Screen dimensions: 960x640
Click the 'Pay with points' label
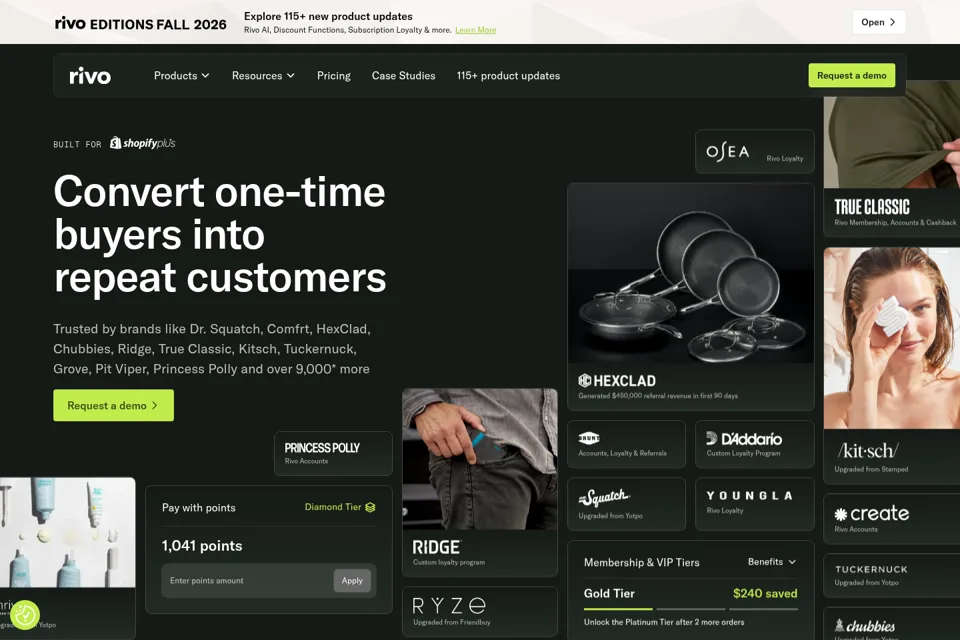tap(198, 508)
